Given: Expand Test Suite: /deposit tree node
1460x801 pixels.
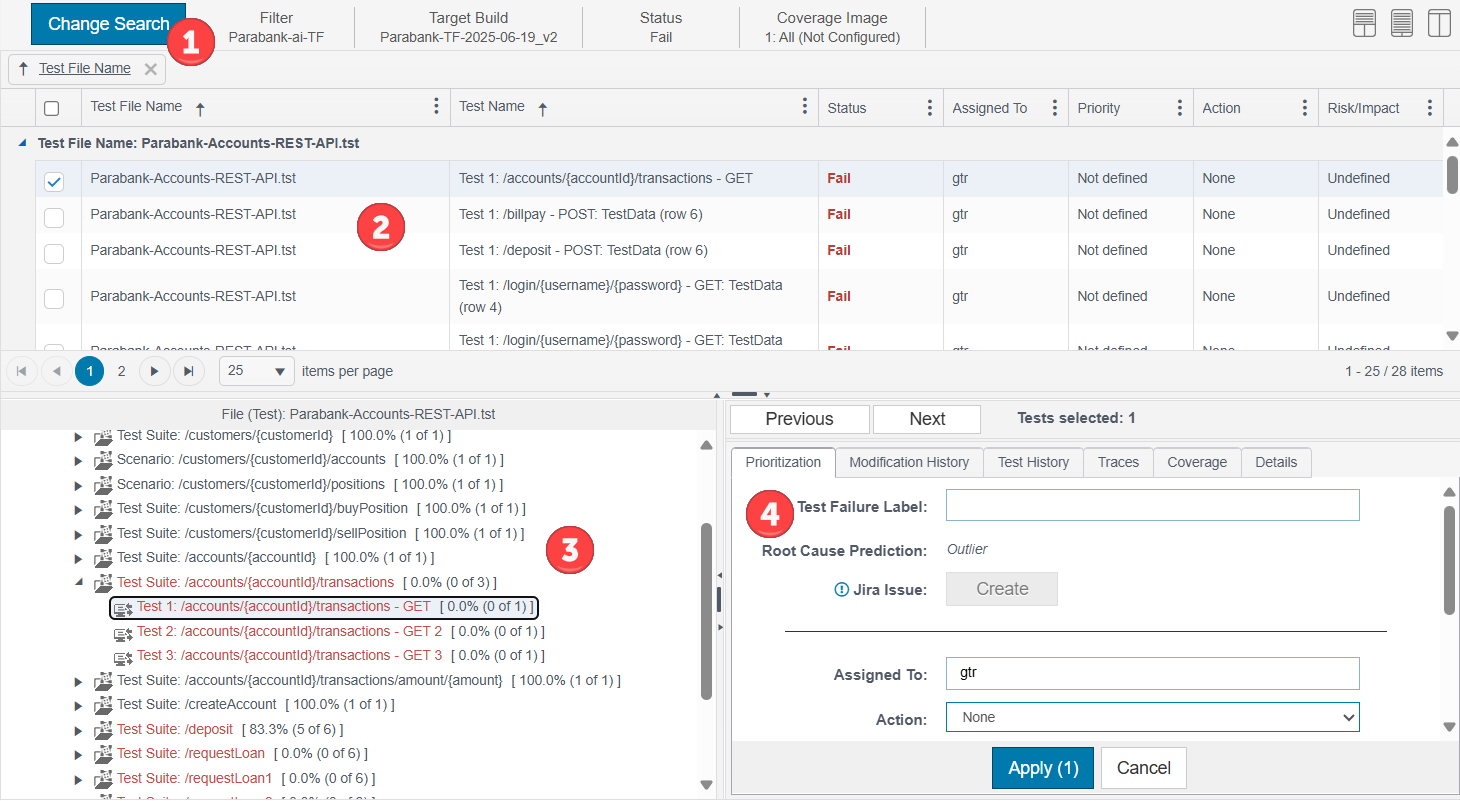Looking at the screenshot, I should pos(79,730).
